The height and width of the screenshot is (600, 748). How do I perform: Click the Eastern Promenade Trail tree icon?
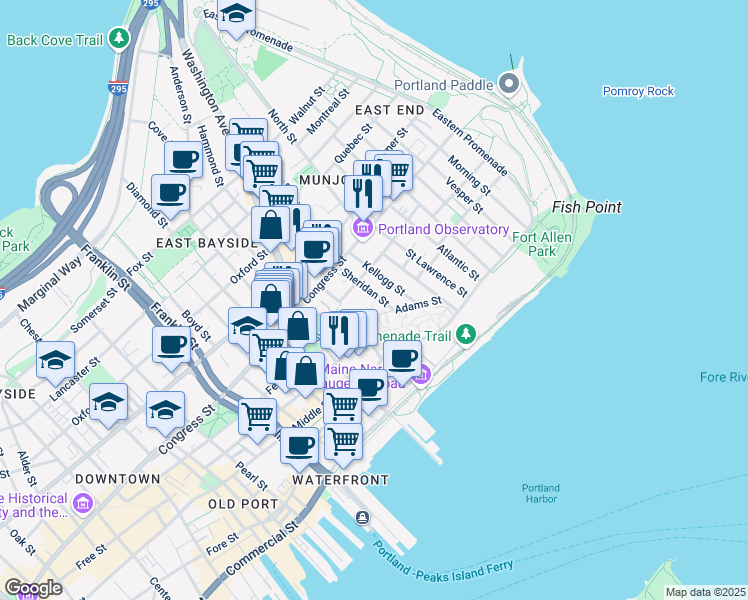point(466,334)
